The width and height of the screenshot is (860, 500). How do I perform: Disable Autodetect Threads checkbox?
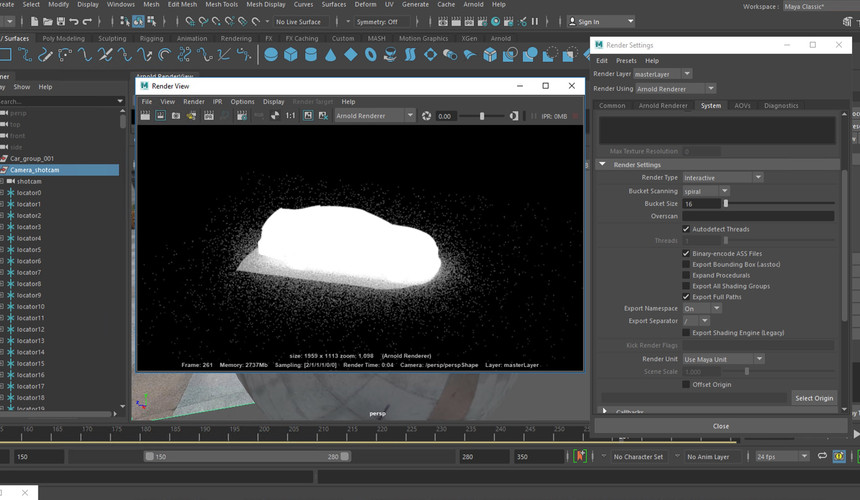point(686,229)
